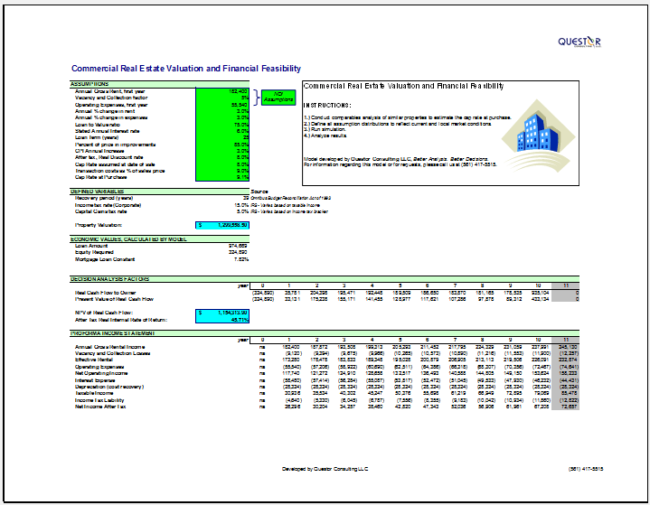Click Annual % change in rent label
This screenshot has width=650, height=505.
[105, 111]
